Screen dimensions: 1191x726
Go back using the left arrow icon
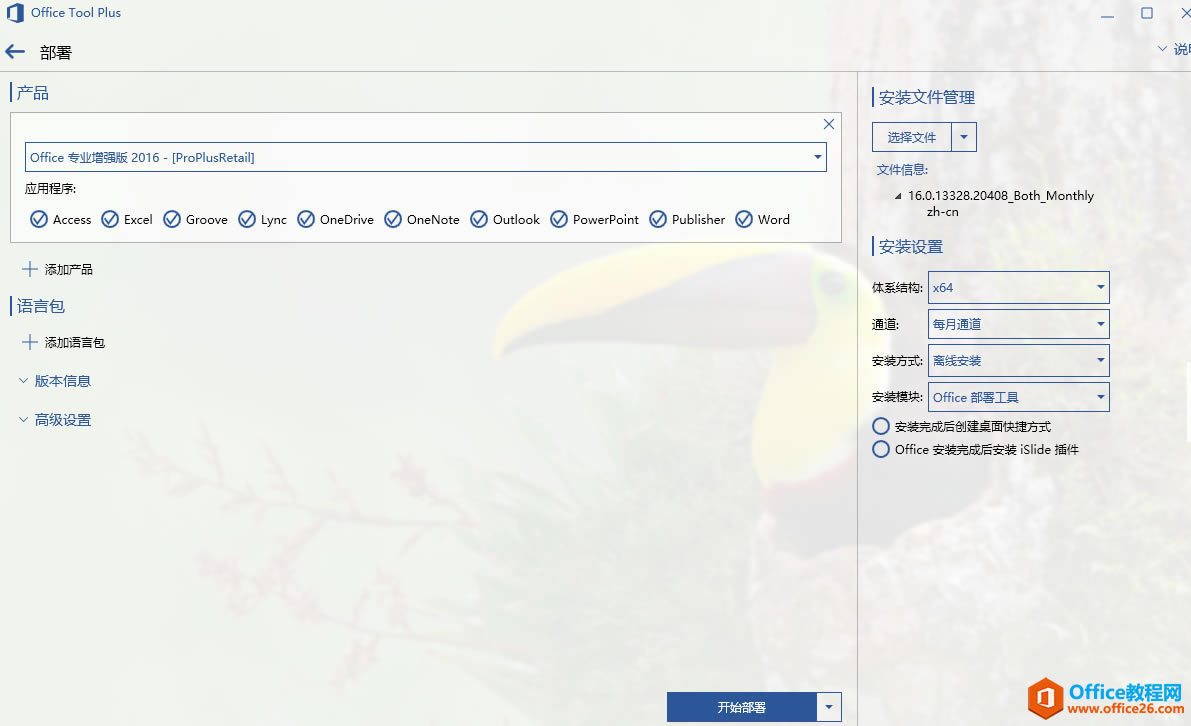coord(15,52)
